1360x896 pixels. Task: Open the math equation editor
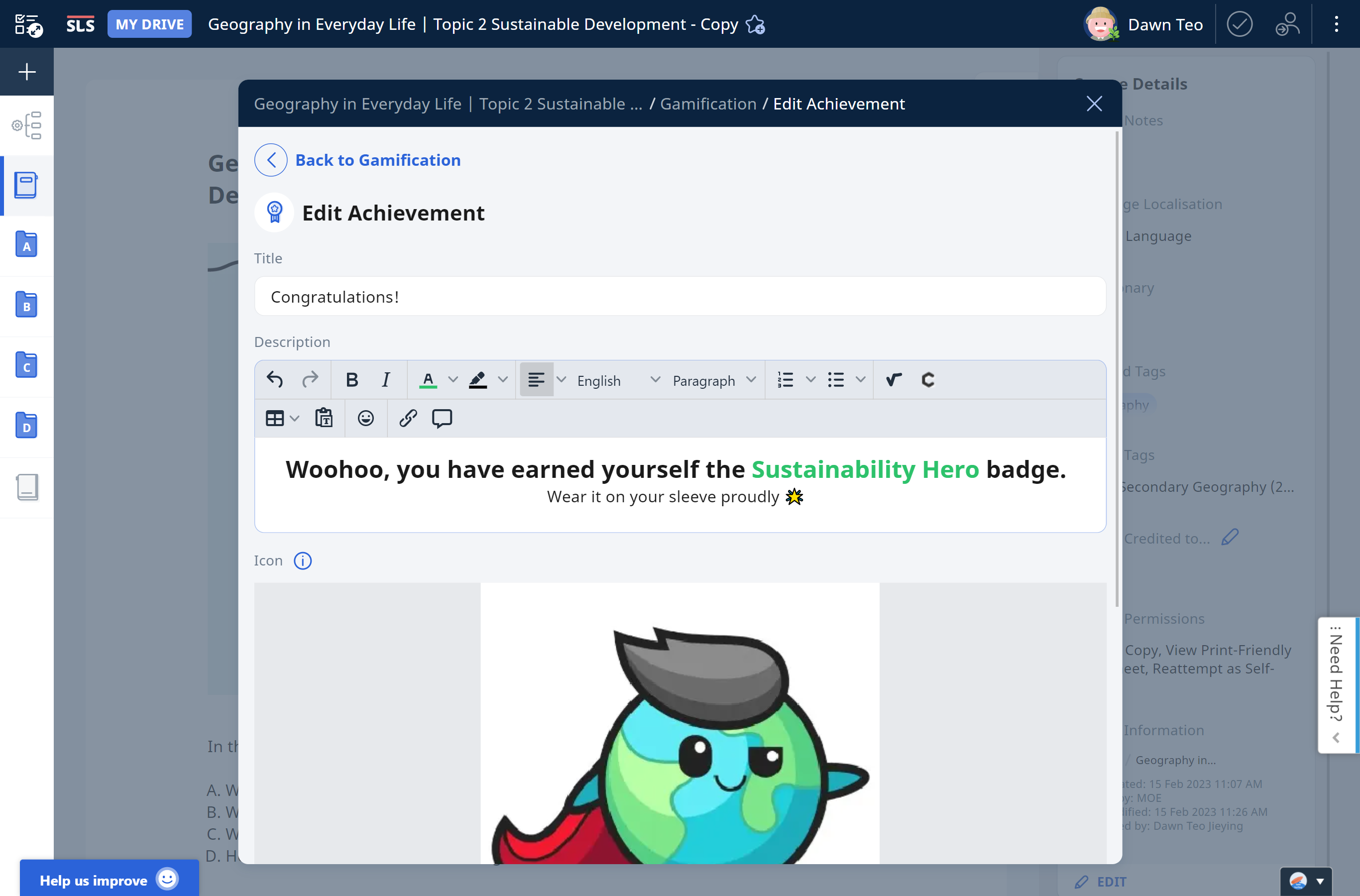point(894,379)
